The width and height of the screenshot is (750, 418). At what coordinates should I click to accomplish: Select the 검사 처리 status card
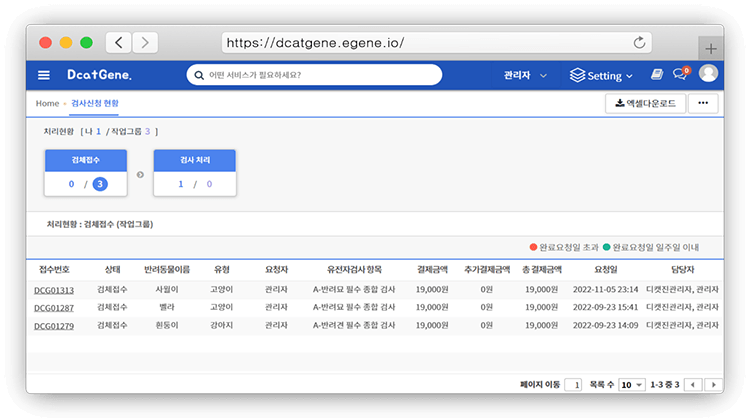tap(194, 173)
